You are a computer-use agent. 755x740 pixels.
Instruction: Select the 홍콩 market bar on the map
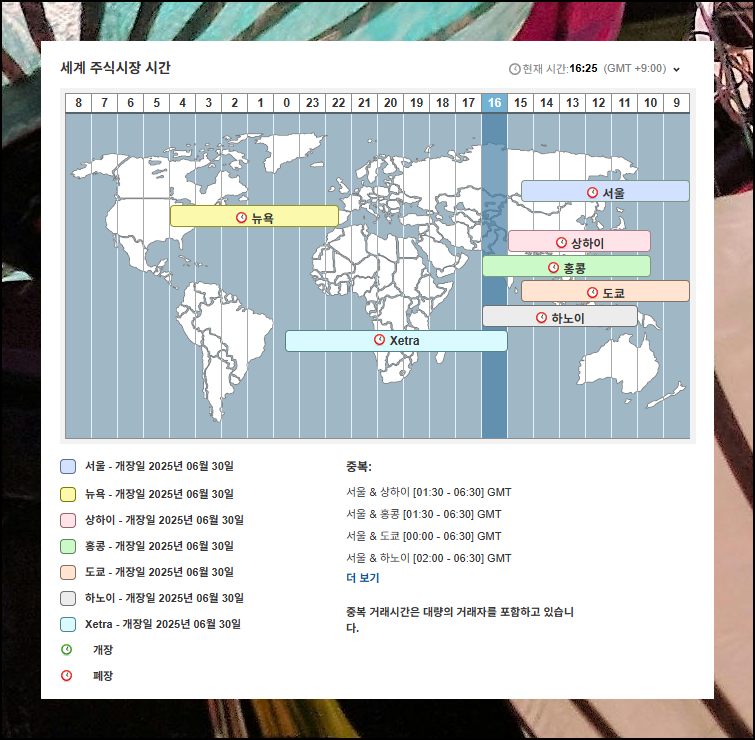click(x=566, y=266)
